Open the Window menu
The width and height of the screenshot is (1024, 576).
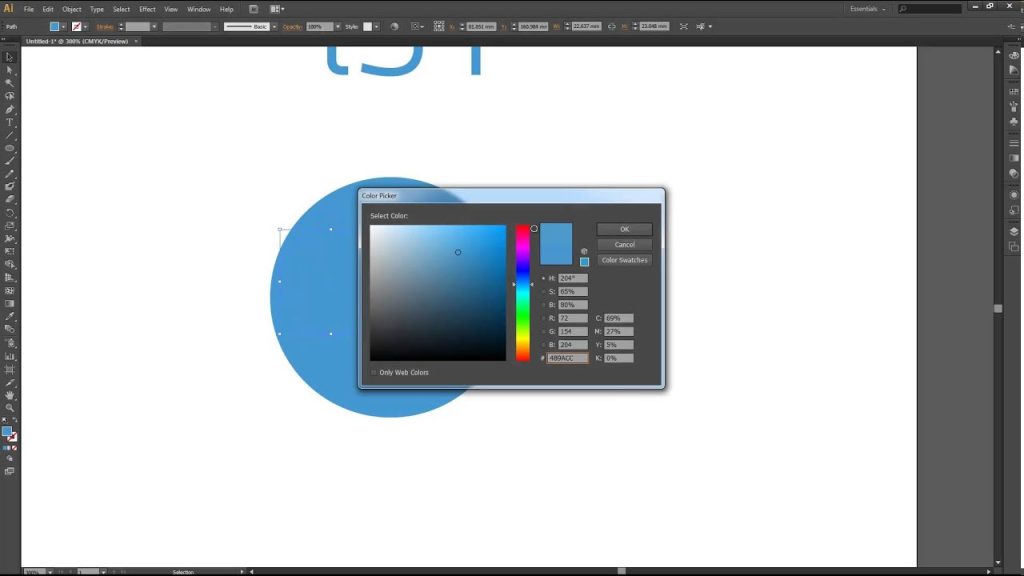(x=199, y=9)
